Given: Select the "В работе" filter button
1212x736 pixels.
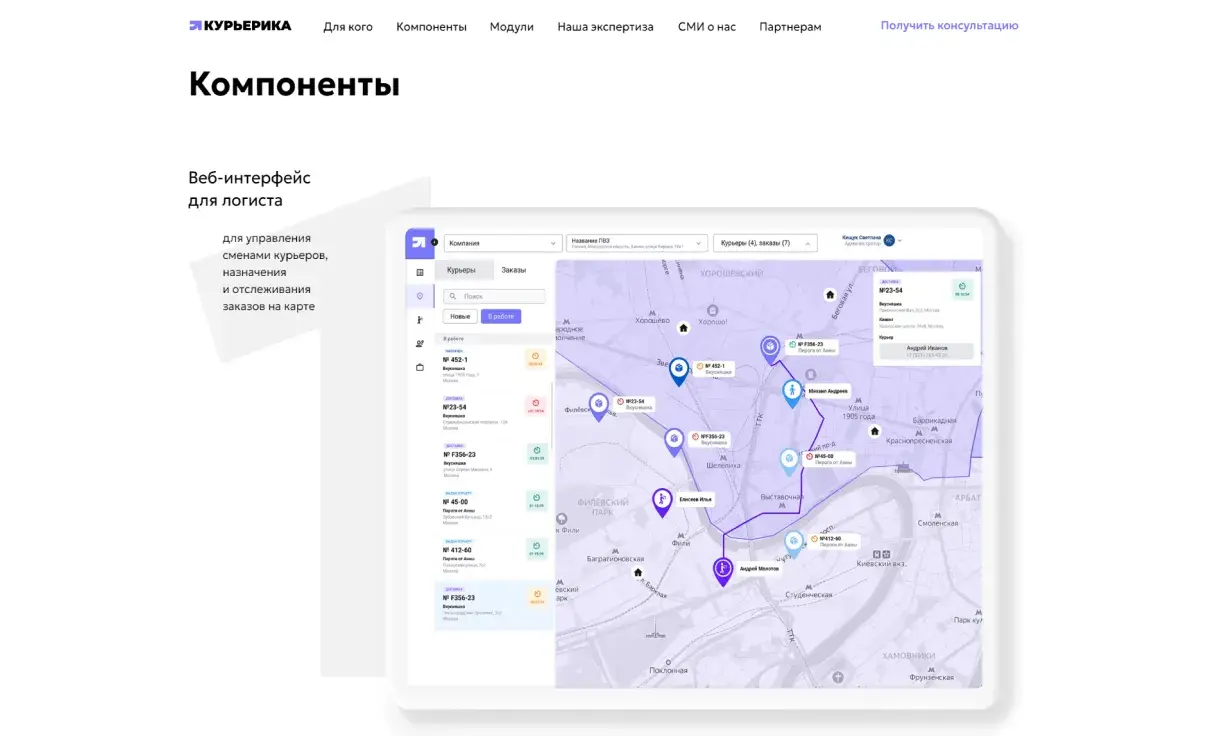Looking at the screenshot, I should pos(501,316).
